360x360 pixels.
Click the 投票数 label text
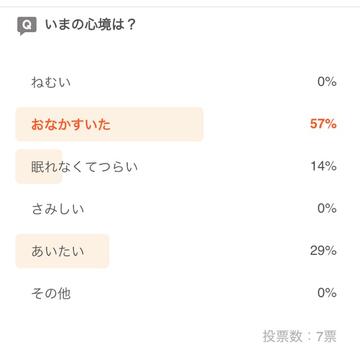pyautogui.click(x=283, y=336)
